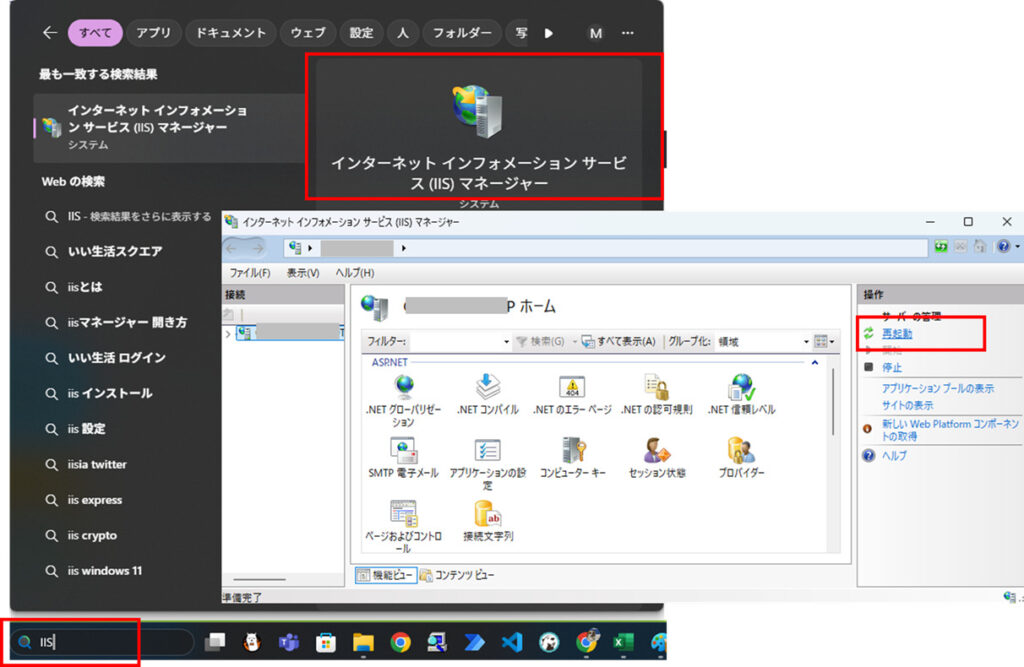This screenshot has height=667, width=1024.
Task: Select the ウェブ search filter tab
Action: pyautogui.click(x=308, y=33)
